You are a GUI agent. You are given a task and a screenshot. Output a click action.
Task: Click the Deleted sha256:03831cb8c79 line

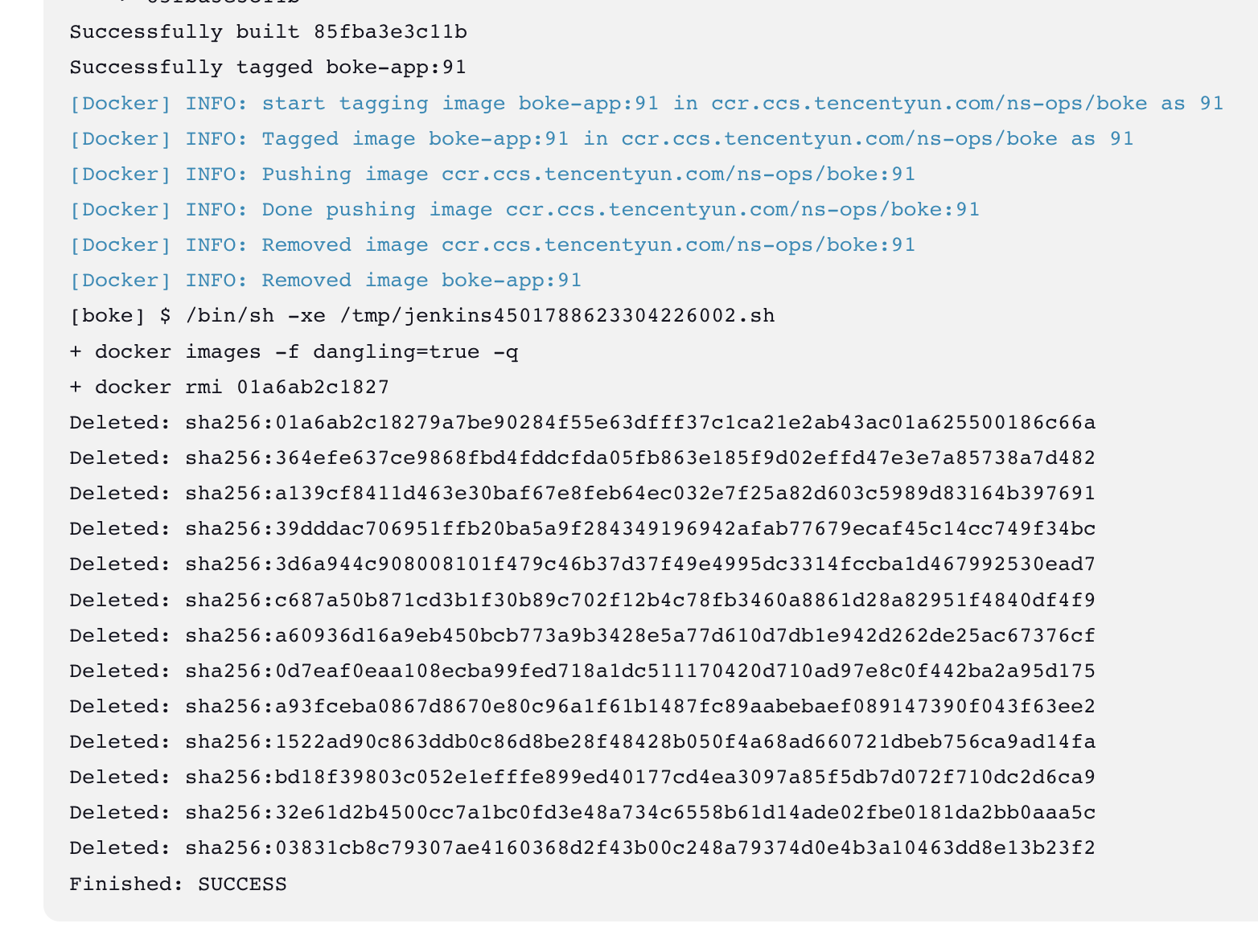click(x=582, y=848)
